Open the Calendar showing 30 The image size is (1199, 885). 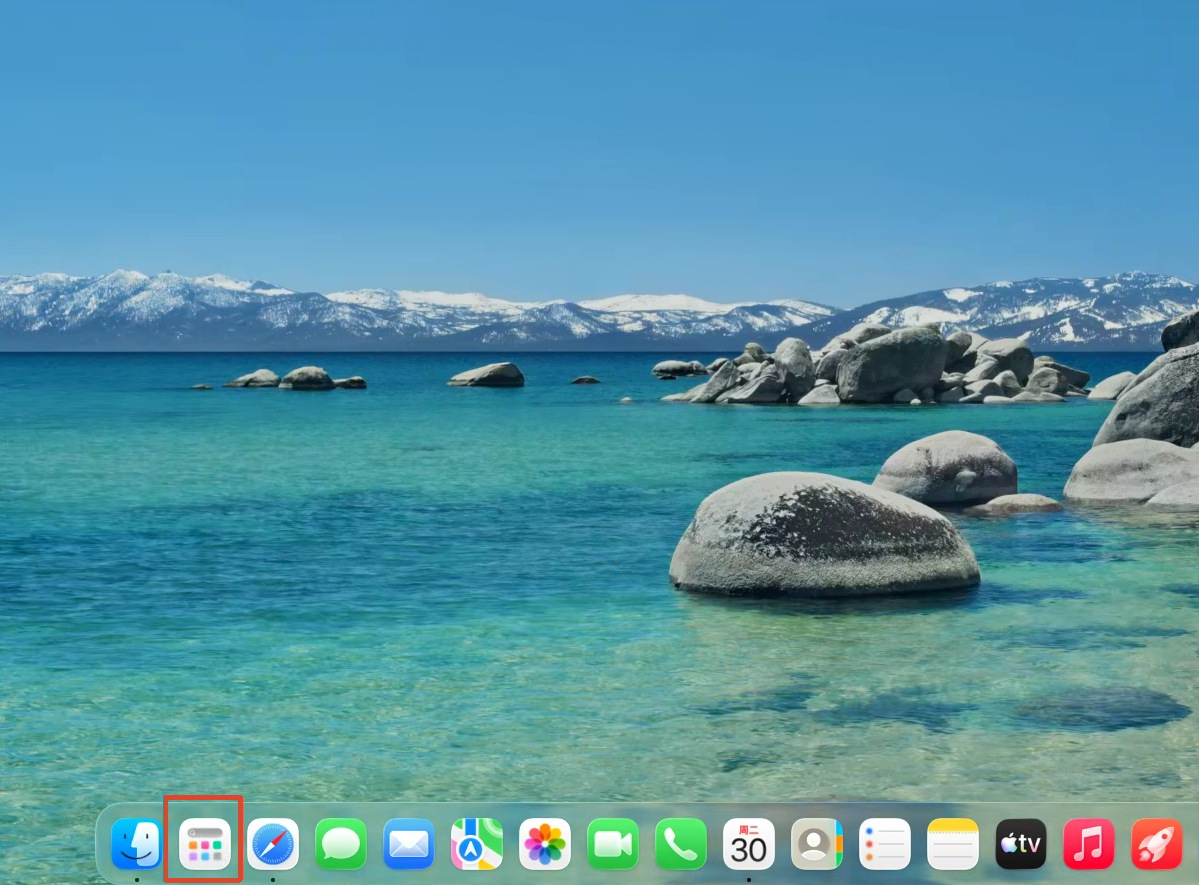[749, 844]
